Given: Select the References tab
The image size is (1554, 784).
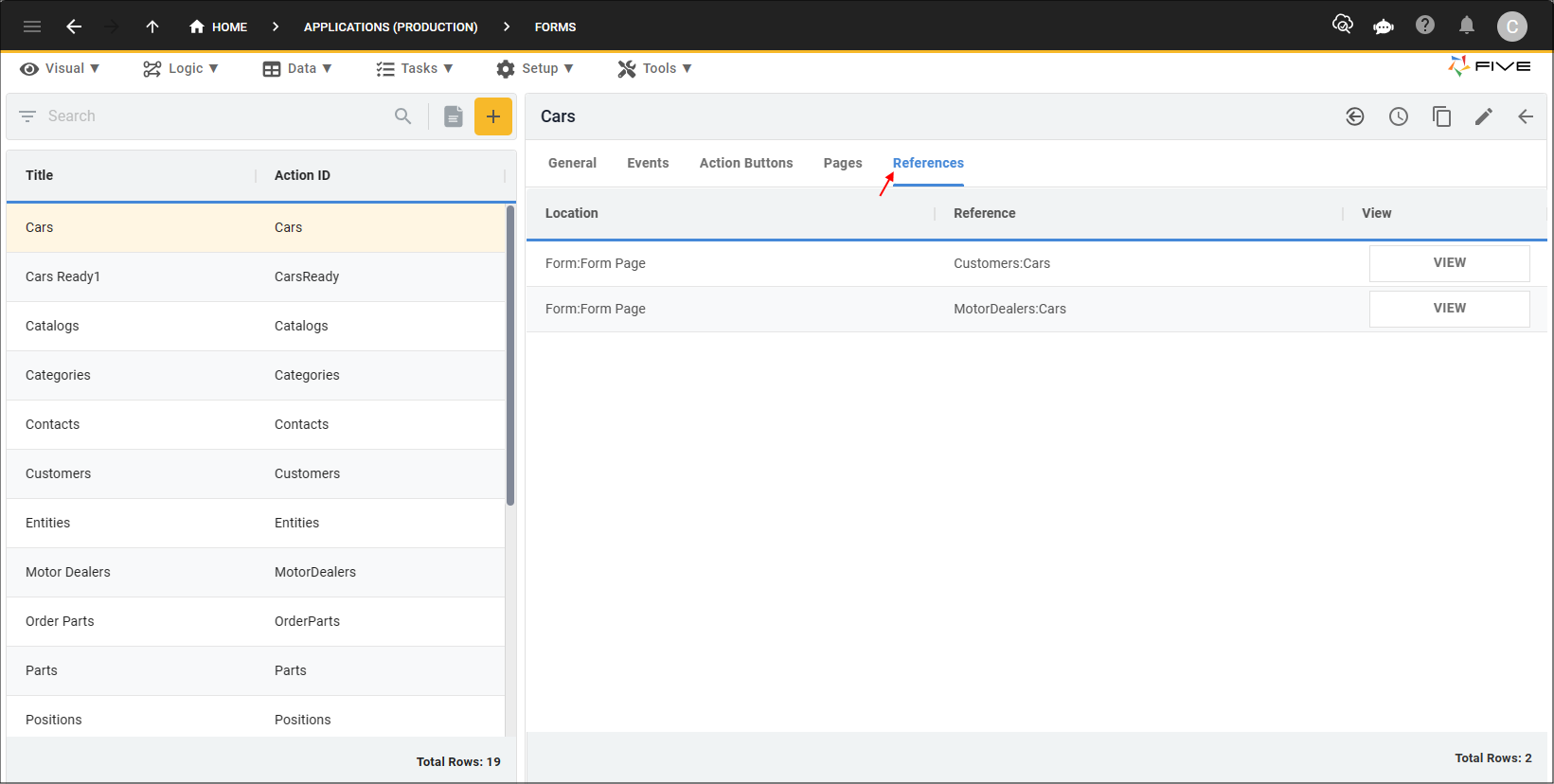Looking at the screenshot, I should [x=928, y=163].
